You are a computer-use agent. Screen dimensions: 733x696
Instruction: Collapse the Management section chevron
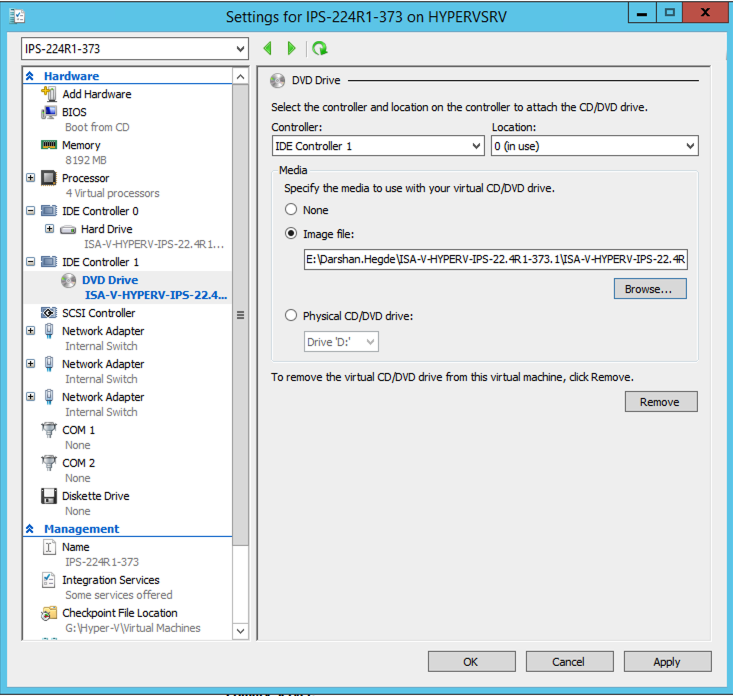[30, 529]
